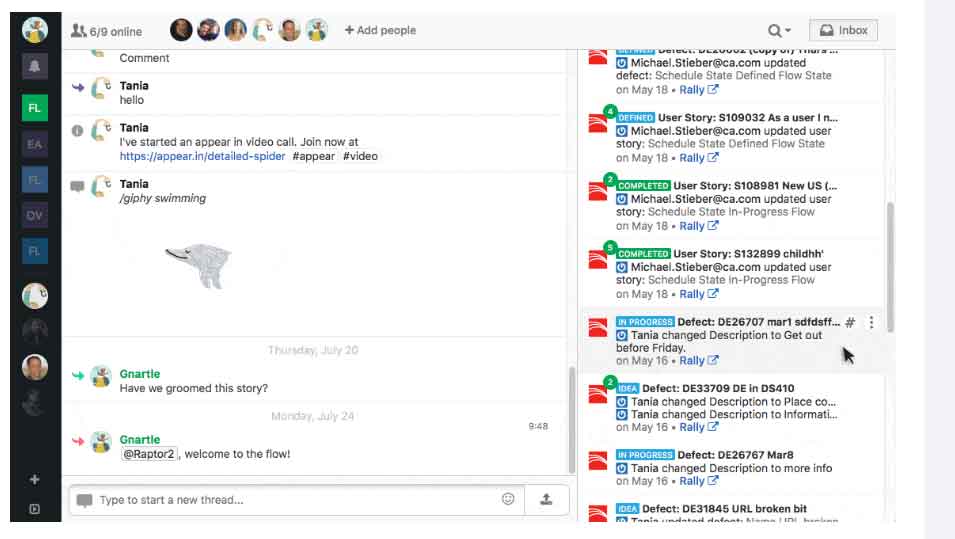Viewport: 955px width, 539px height.
Task: Open the Inbox button
Action: coord(842,31)
